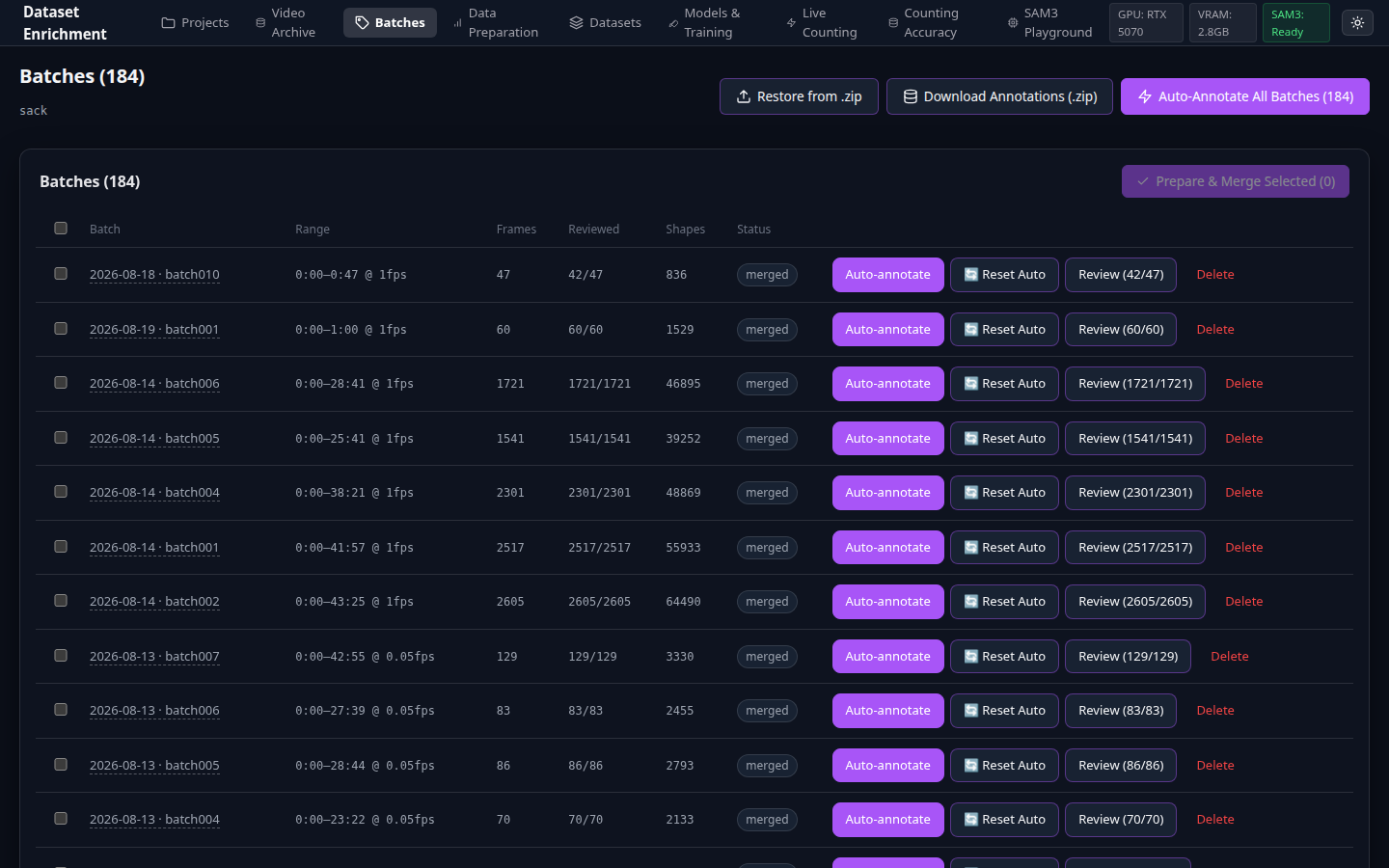Screen dimensions: 1389x868
Task: Check the 2026-08-13 batch006 row checkbox
Action: coord(61,710)
